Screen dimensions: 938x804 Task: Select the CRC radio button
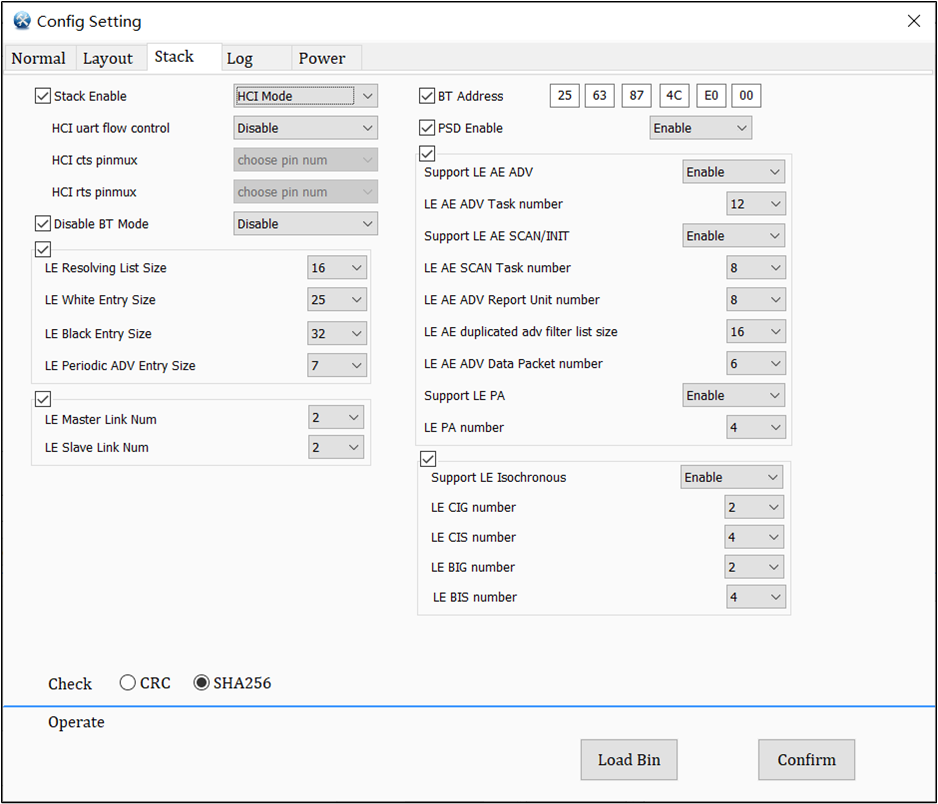pos(128,682)
